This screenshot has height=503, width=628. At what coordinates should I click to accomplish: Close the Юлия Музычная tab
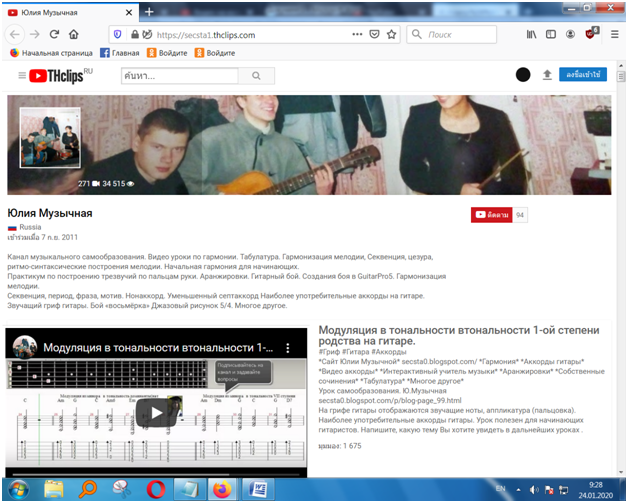[129, 13]
